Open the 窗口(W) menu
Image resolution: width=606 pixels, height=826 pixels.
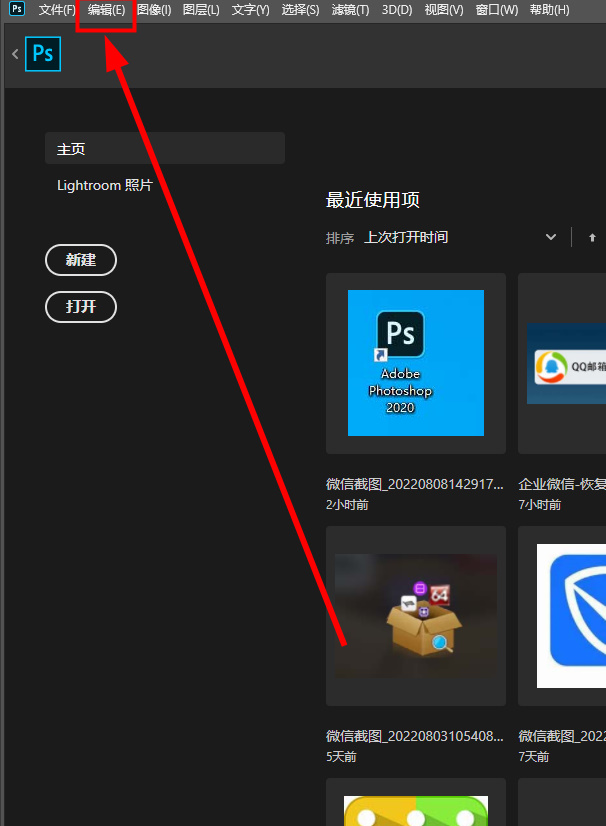(496, 10)
